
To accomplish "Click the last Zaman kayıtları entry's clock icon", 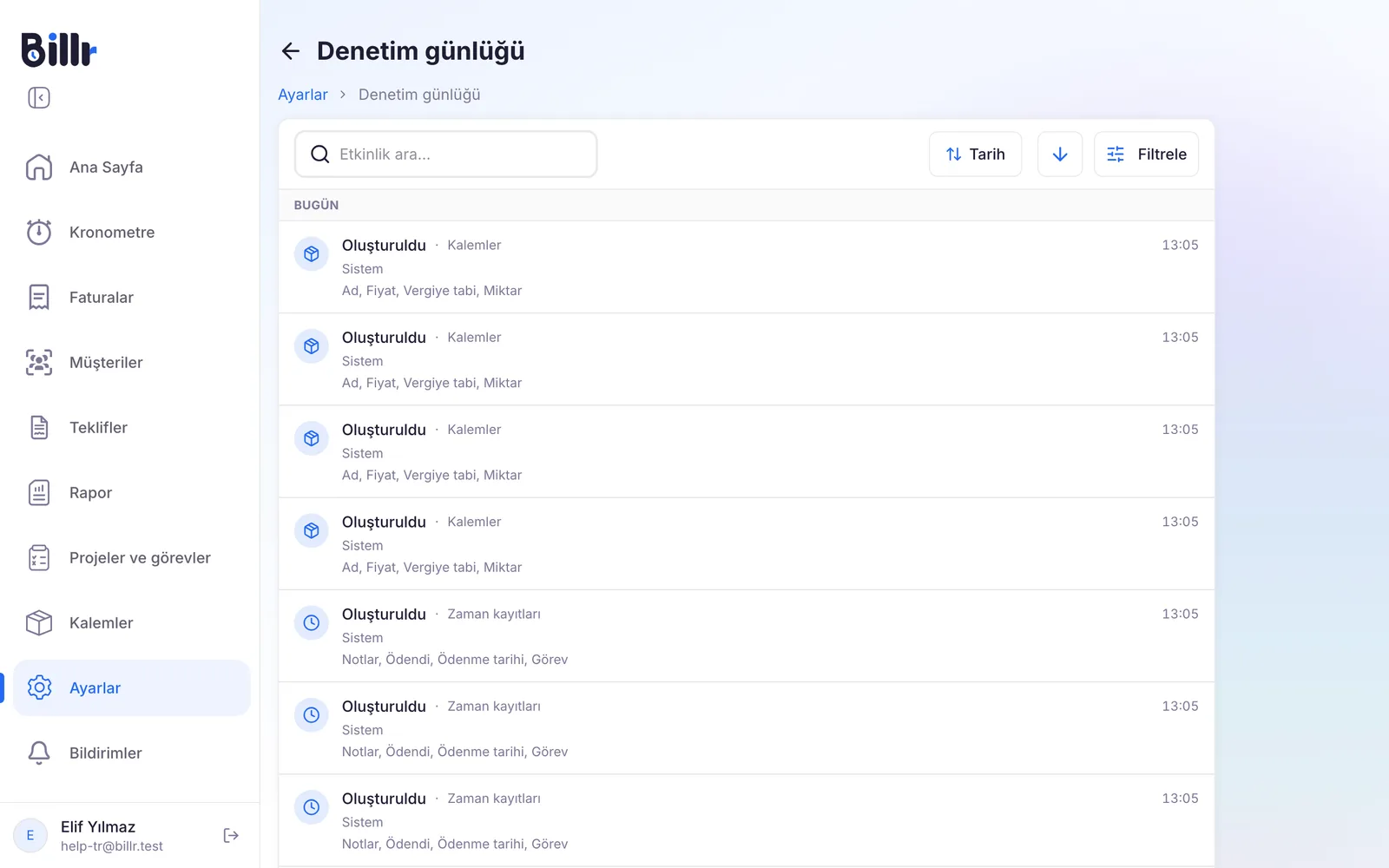I will 312,807.
